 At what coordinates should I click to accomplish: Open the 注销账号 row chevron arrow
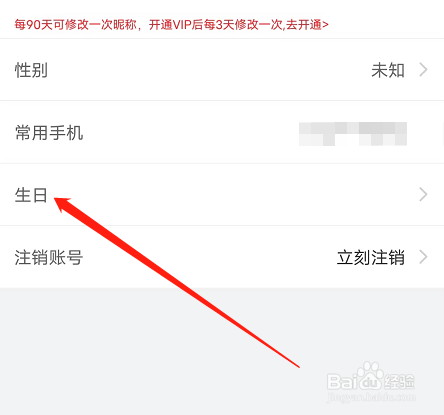[x=423, y=257]
